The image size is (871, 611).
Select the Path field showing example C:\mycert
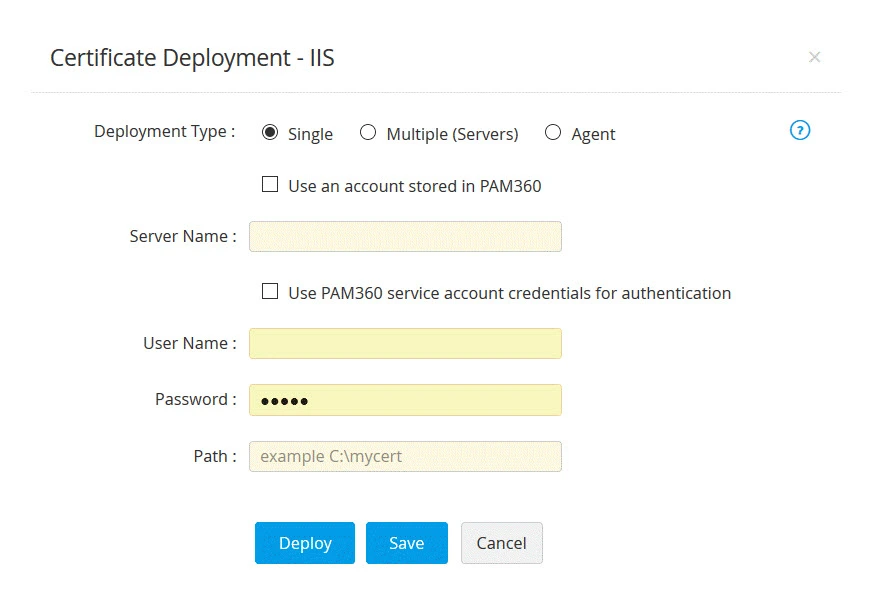(405, 456)
